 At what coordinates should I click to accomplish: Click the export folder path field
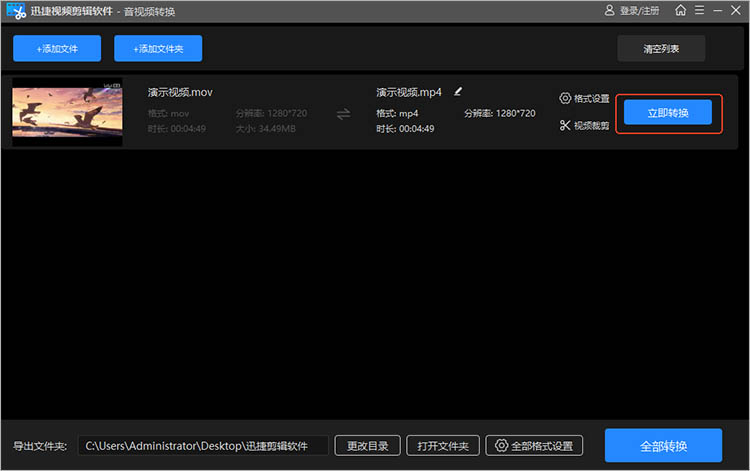click(x=203, y=446)
